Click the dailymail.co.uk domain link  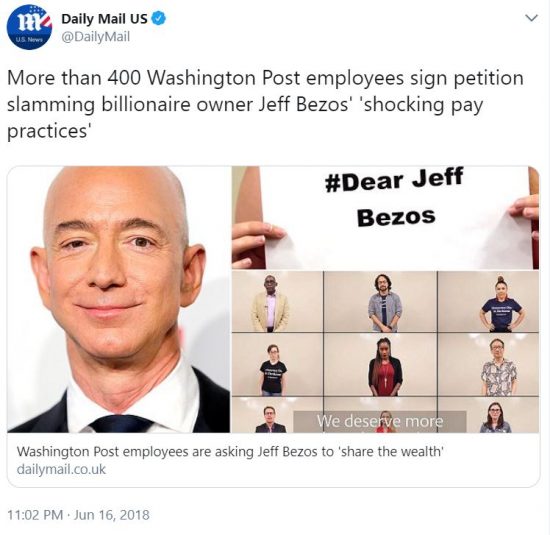click(61, 469)
